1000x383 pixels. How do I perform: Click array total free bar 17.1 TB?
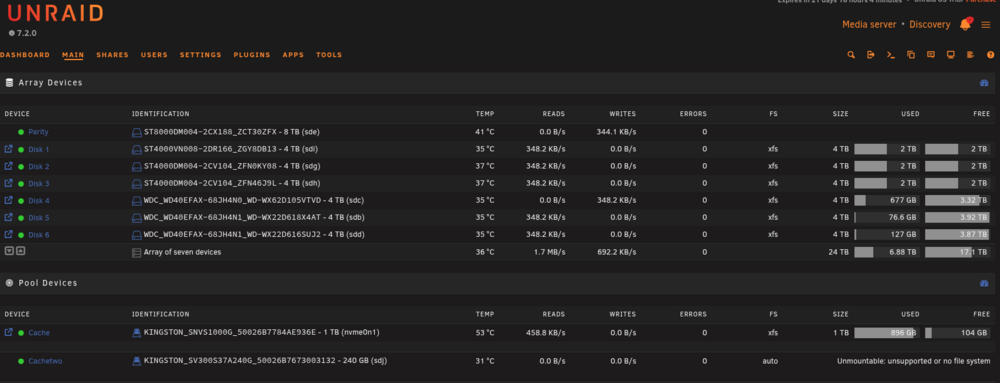pyautogui.click(x=957, y=252)
